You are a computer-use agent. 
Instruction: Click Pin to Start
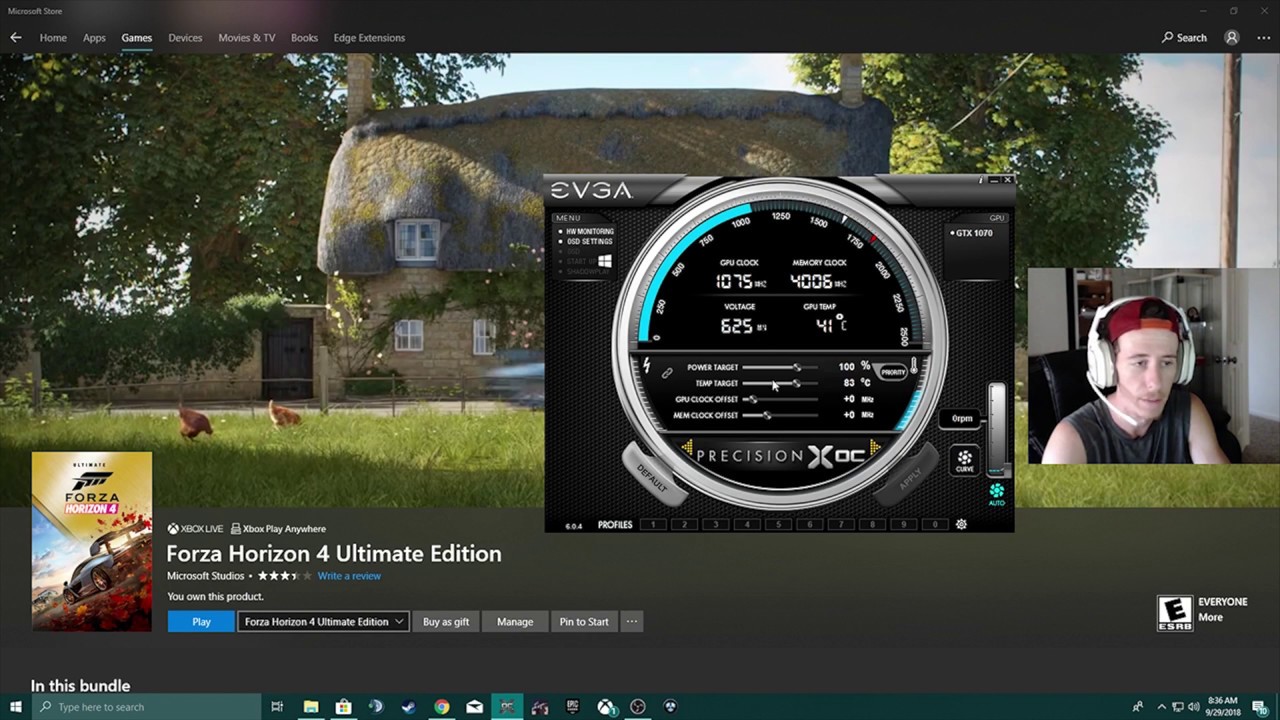coord(584,621)
